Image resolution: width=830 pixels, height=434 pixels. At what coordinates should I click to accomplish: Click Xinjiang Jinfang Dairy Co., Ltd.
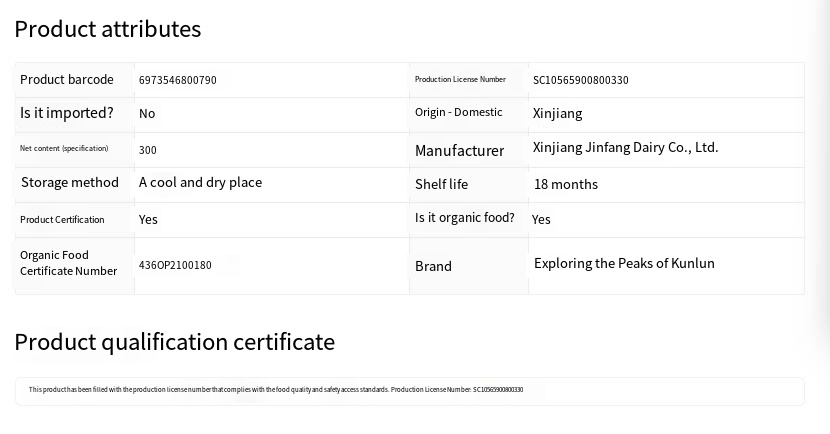click(625, 147)
